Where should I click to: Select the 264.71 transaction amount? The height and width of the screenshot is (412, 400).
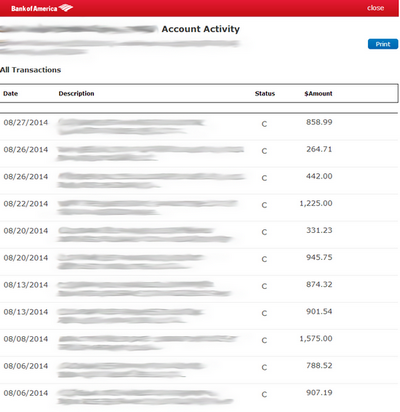pyautogui.click(x=319, y=149)
